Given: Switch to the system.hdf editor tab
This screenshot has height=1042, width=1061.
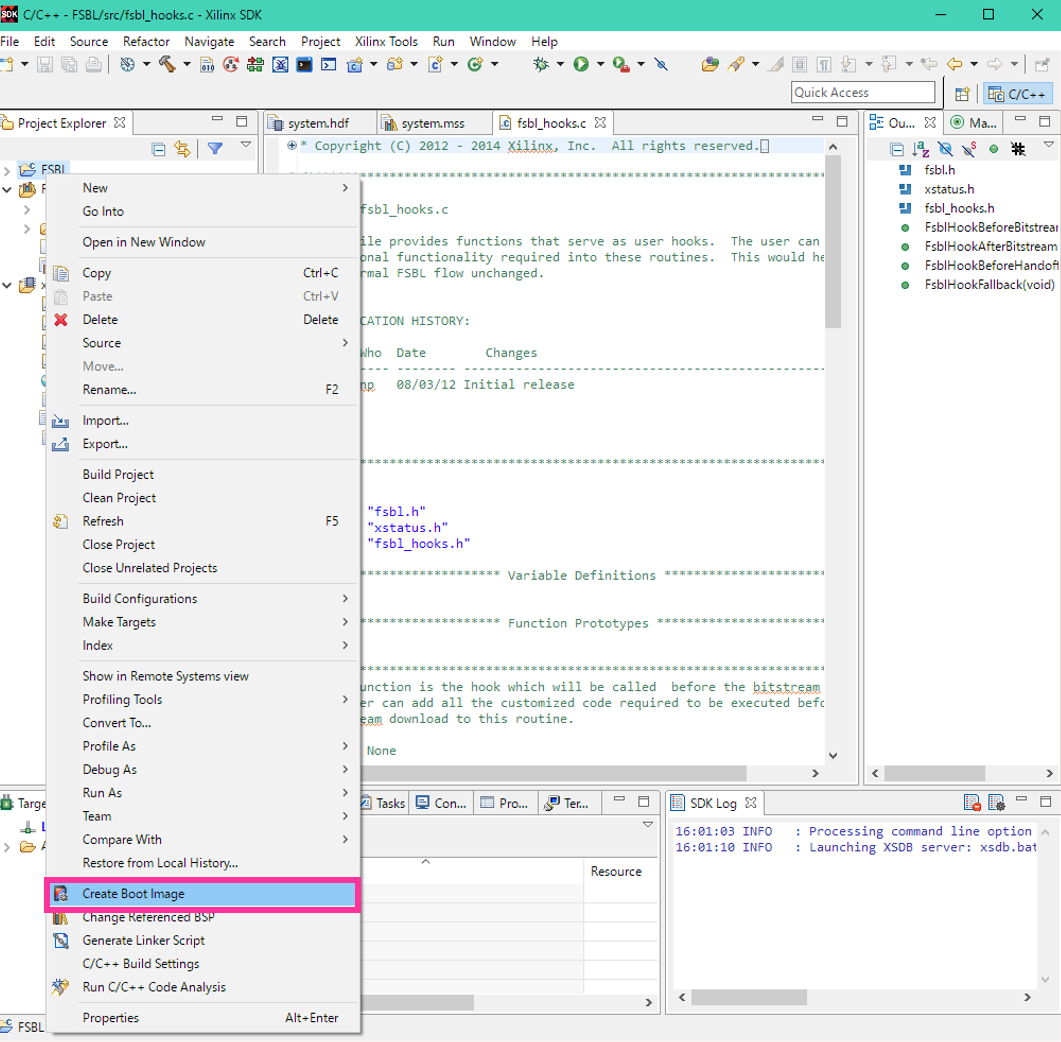Looking at the screenshot, I should [x=319, y=123].
